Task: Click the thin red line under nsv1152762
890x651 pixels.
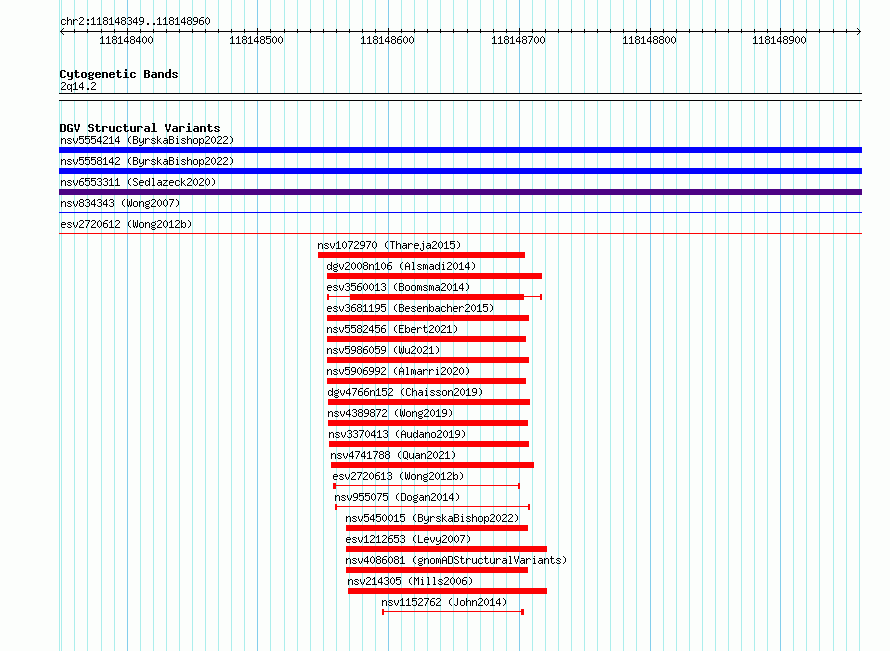Action: pos(453,612)
